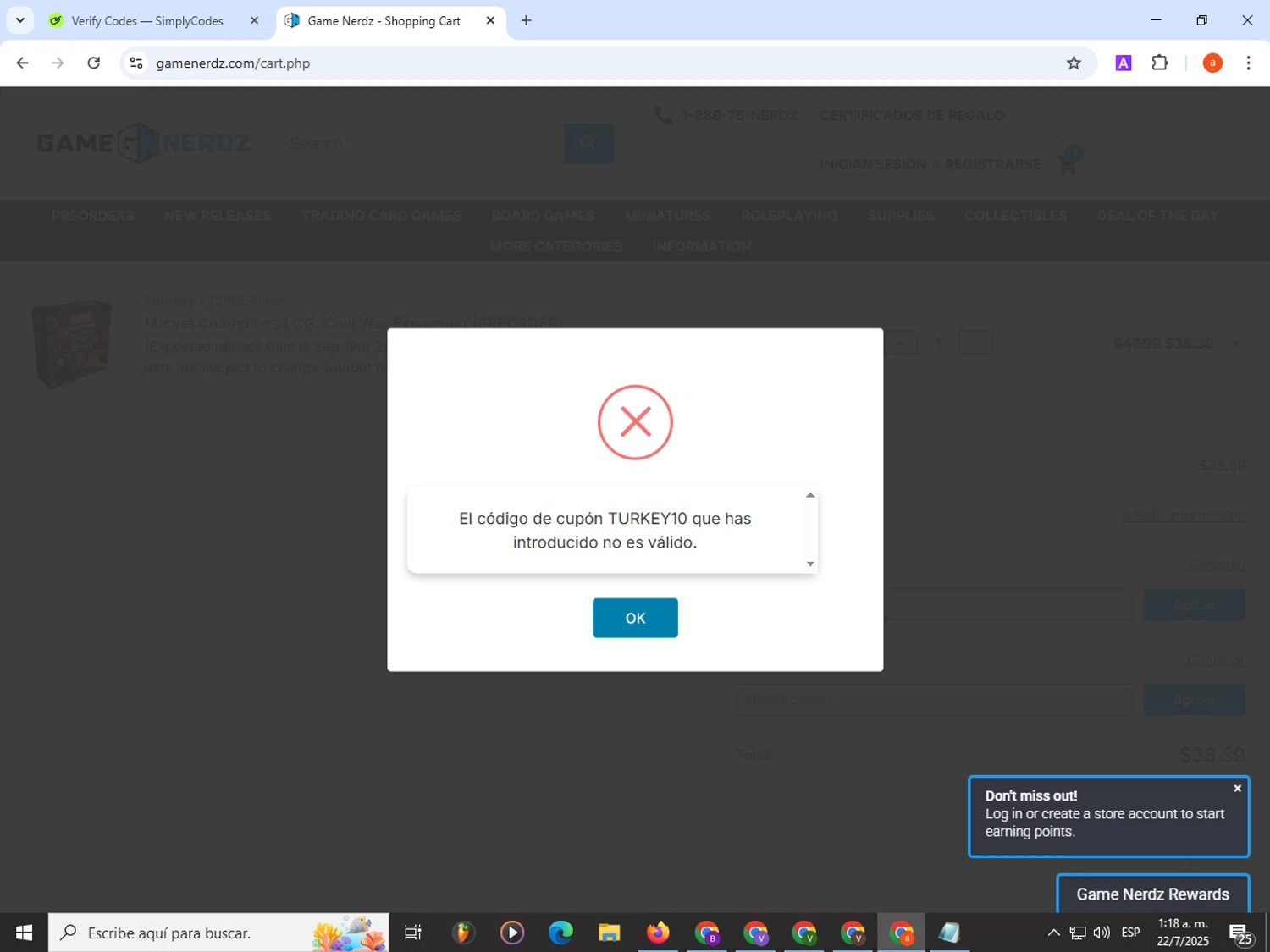Switch the ESP keyboard language indicator

(1130, 933)
